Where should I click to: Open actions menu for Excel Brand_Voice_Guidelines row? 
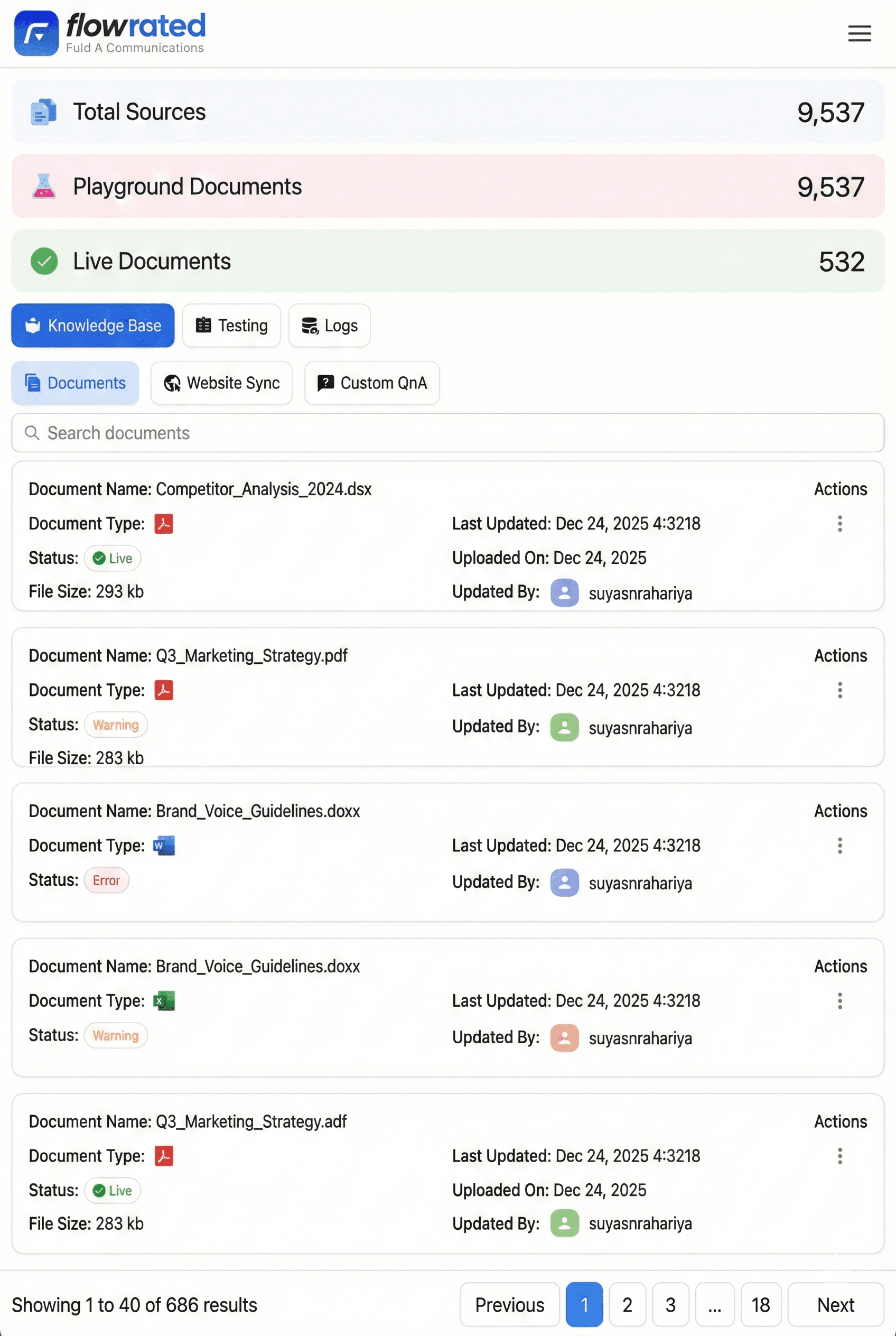click(x=839, y=1001)
